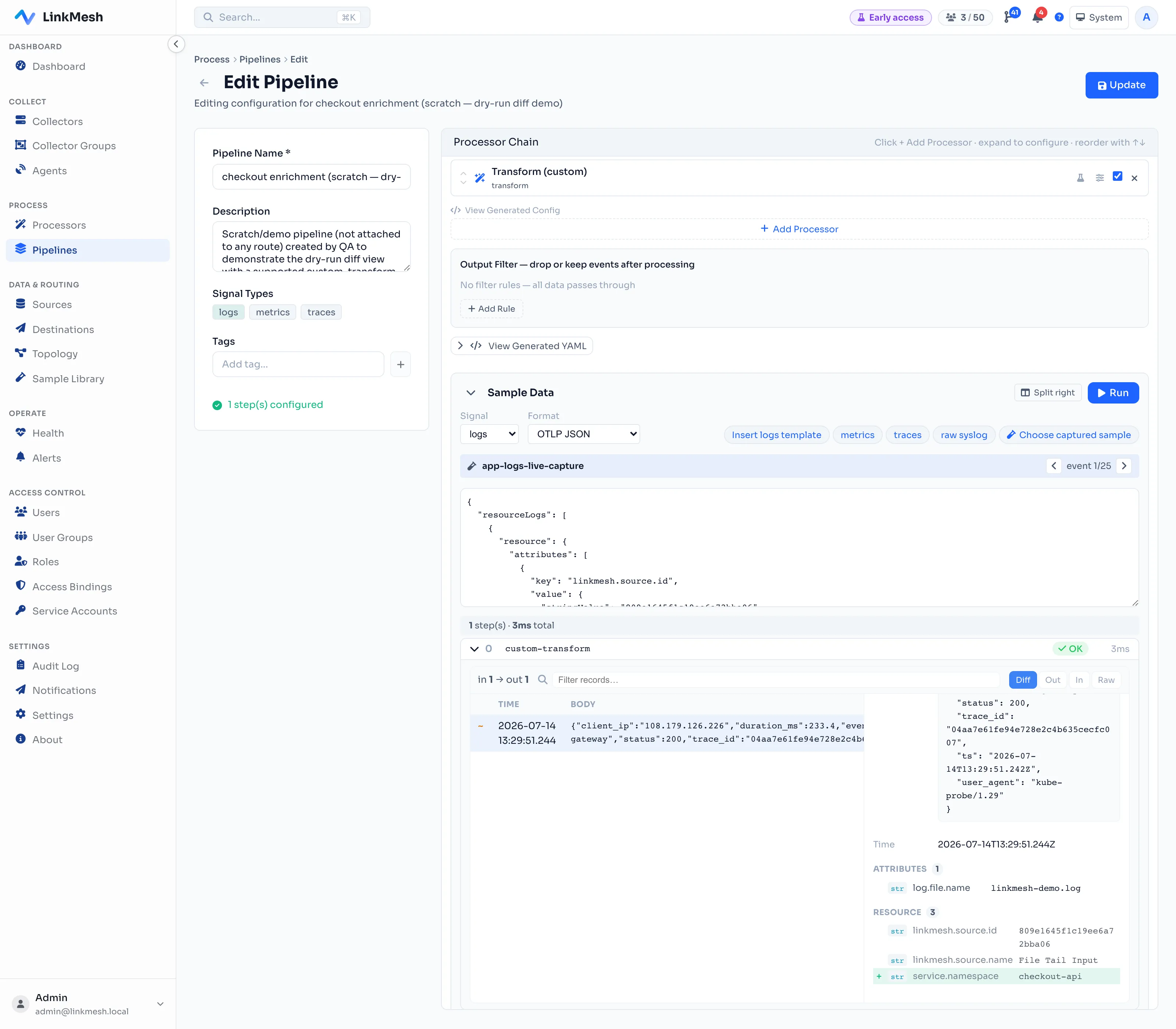This screenshot has height=1029, width=1176.
Task: Open Service Accounts page
Action: coord(75,611)
